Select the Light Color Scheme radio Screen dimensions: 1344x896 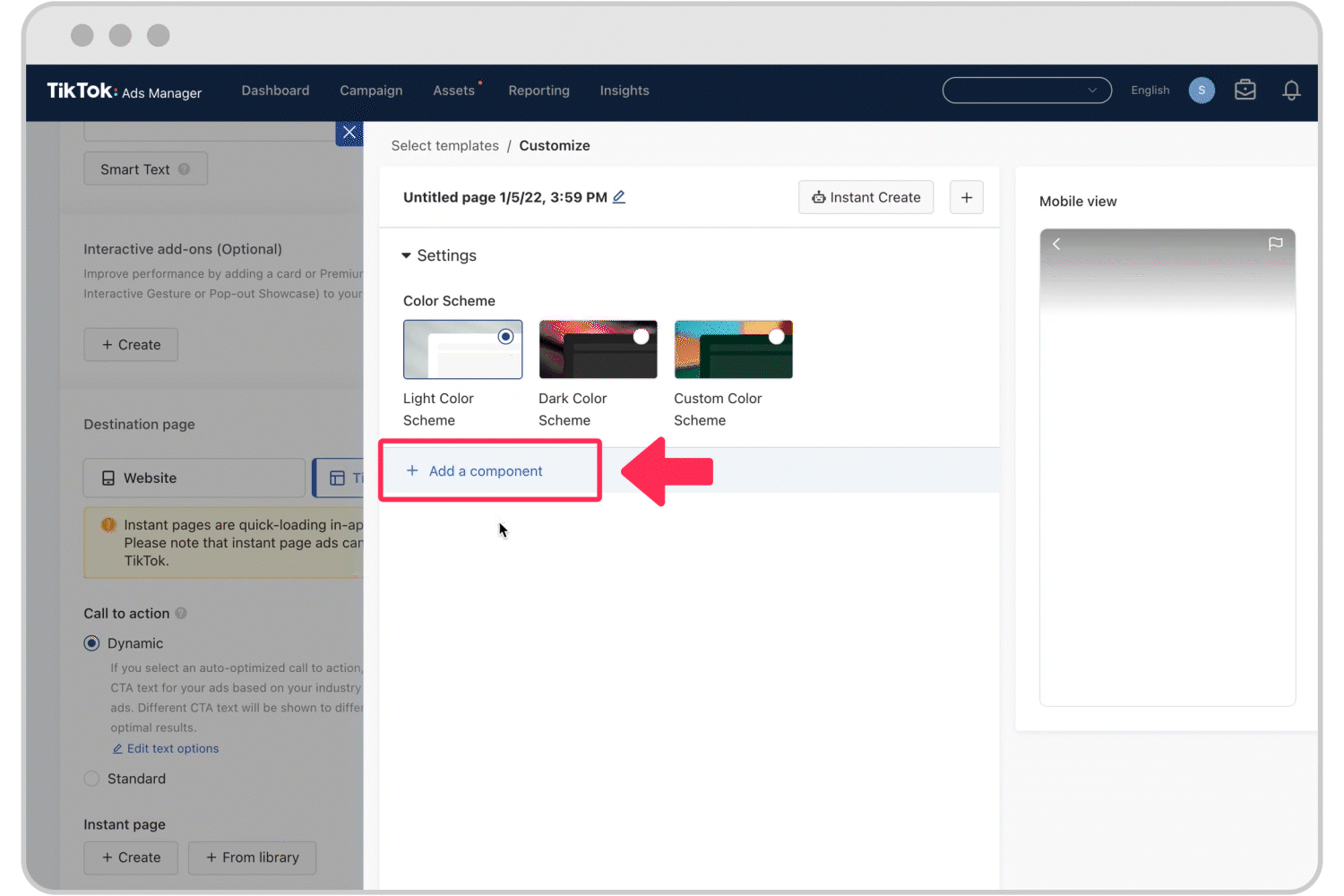(505, 337)
